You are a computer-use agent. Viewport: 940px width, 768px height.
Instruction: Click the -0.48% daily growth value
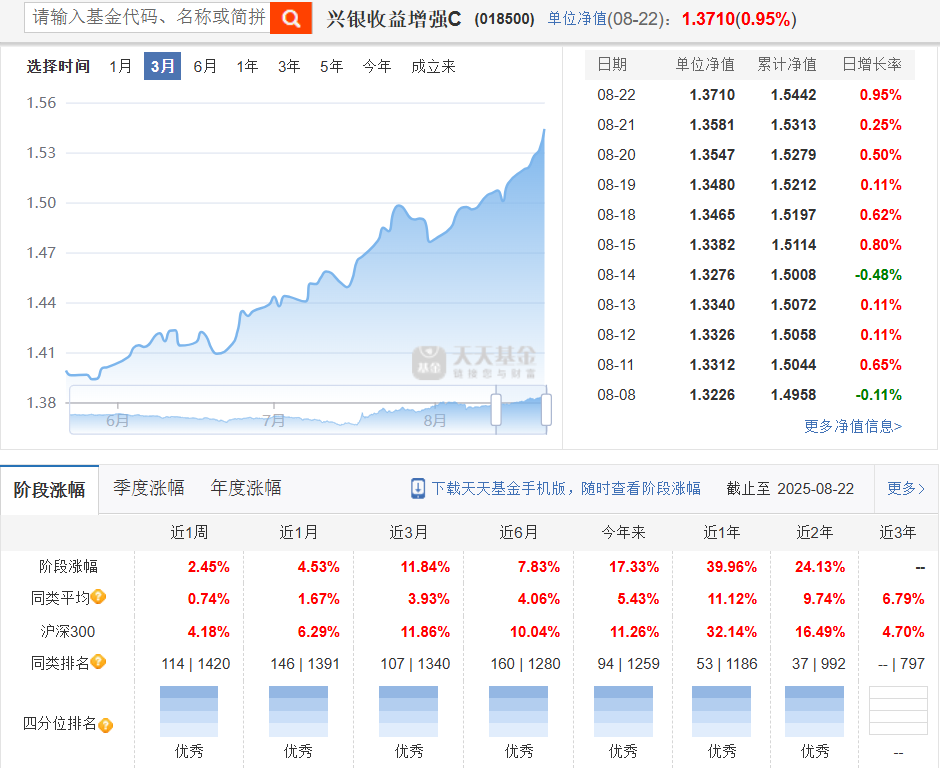tap(878, 275)
